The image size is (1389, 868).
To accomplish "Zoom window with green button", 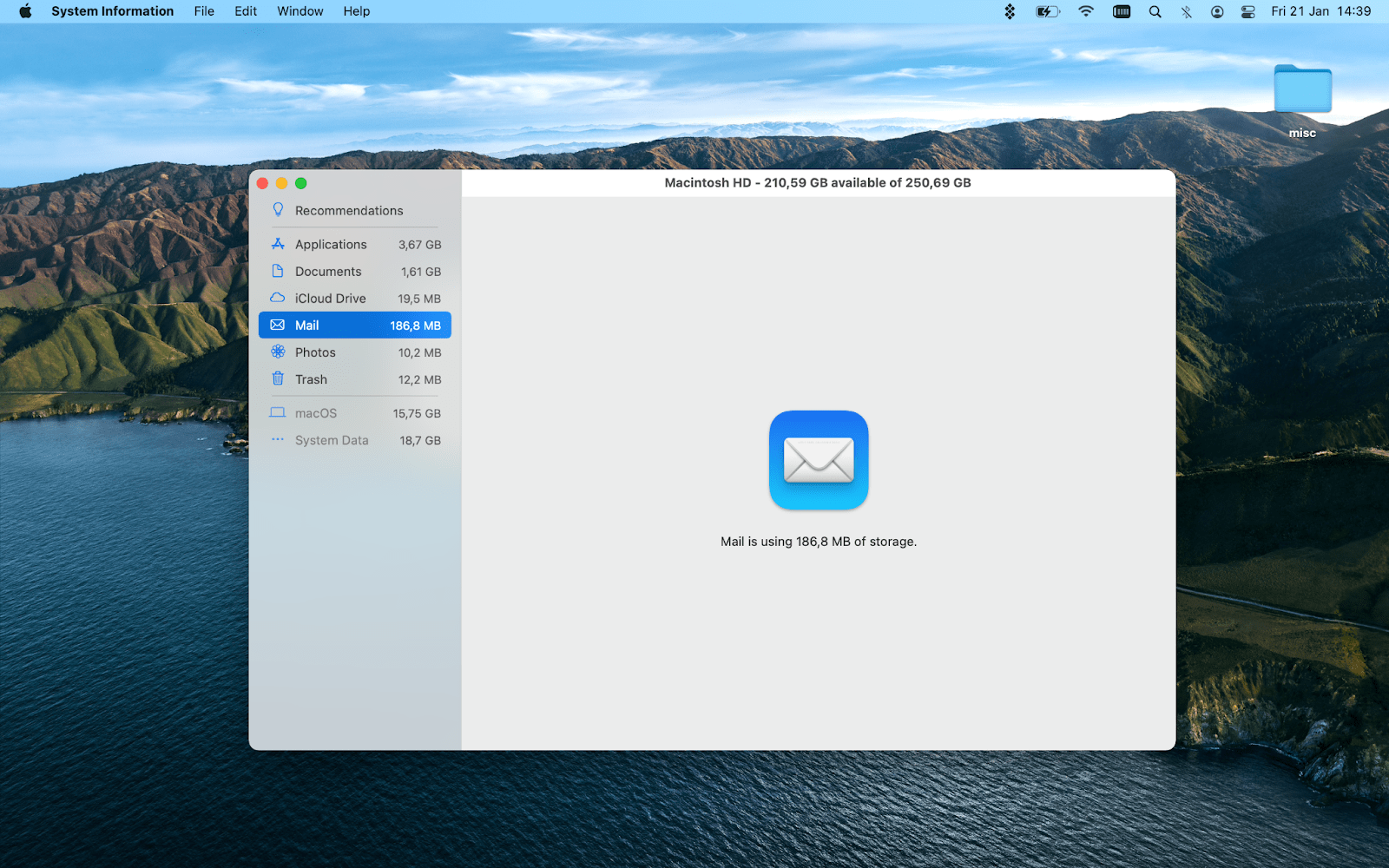I will coord(301,183).
